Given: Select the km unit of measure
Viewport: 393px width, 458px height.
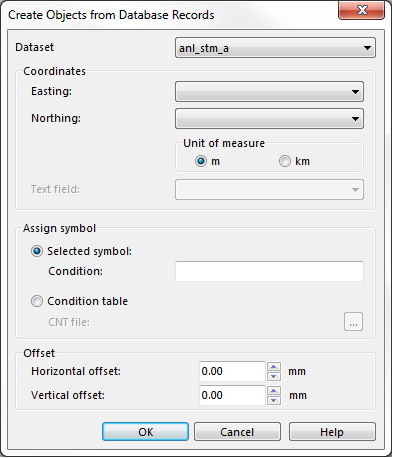Looking at the screenshot, I should coord(285,161).
